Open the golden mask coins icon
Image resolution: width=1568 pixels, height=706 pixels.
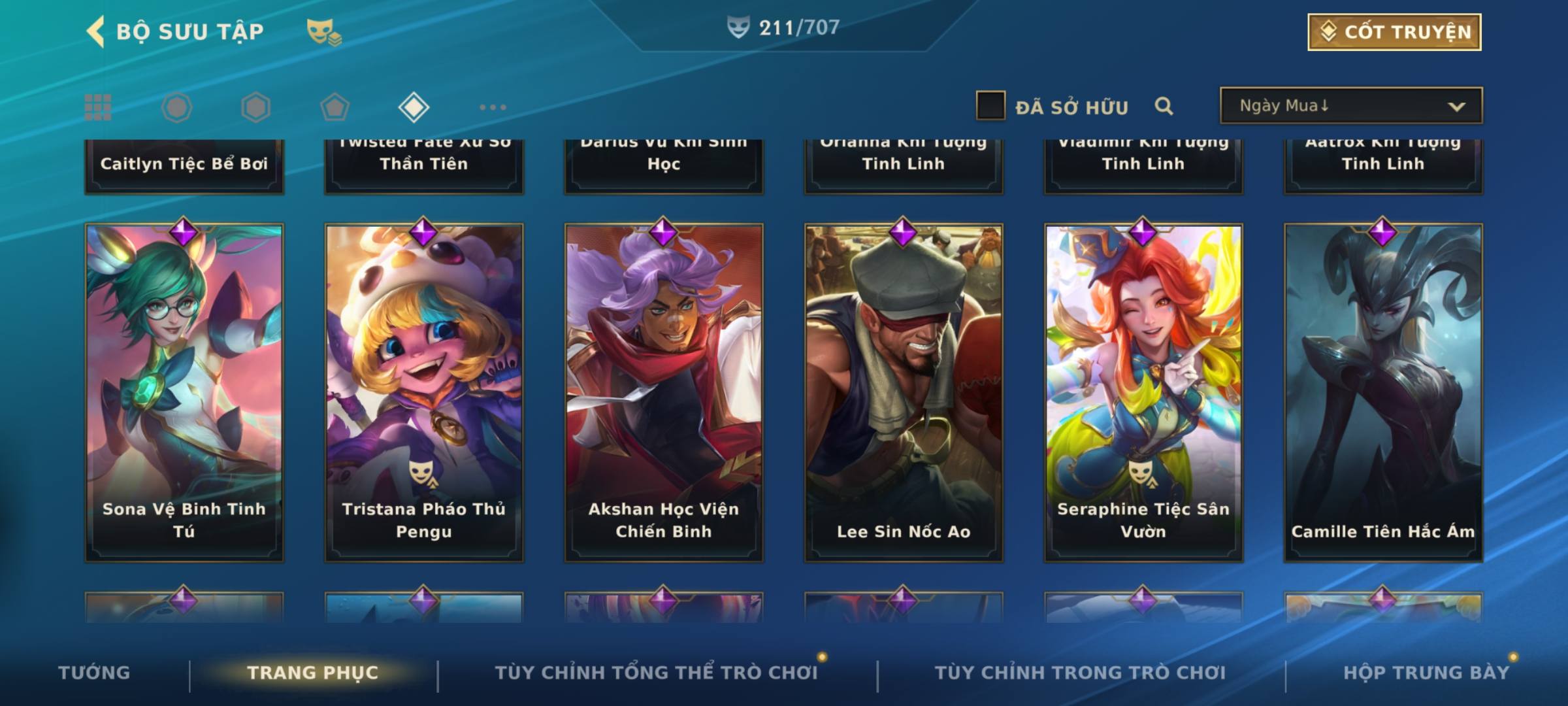(x=324, y=31)
